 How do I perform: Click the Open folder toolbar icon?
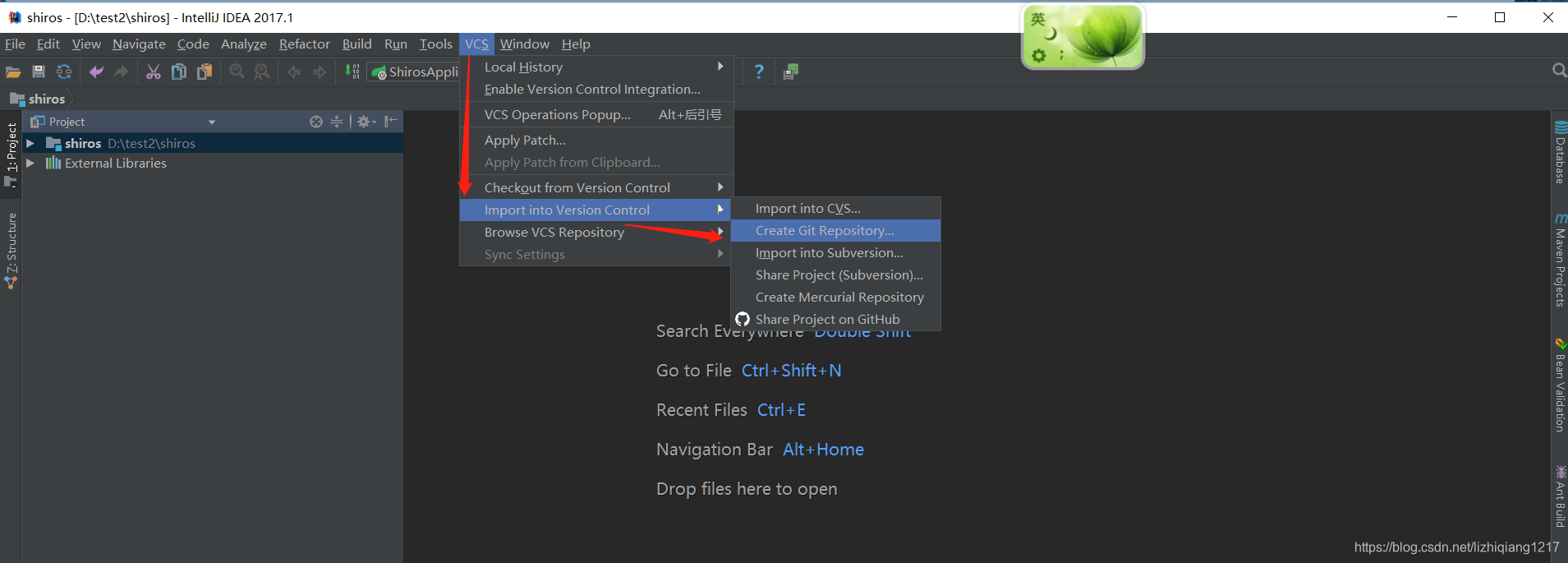[13, 72]
